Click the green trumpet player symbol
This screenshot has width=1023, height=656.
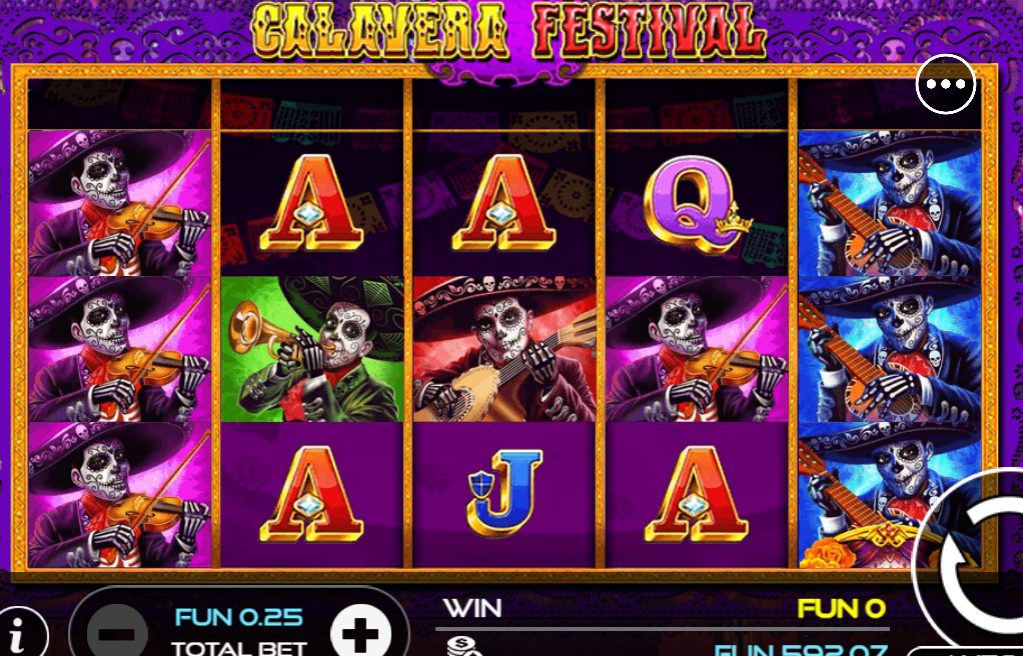click(x=312, y=349)
